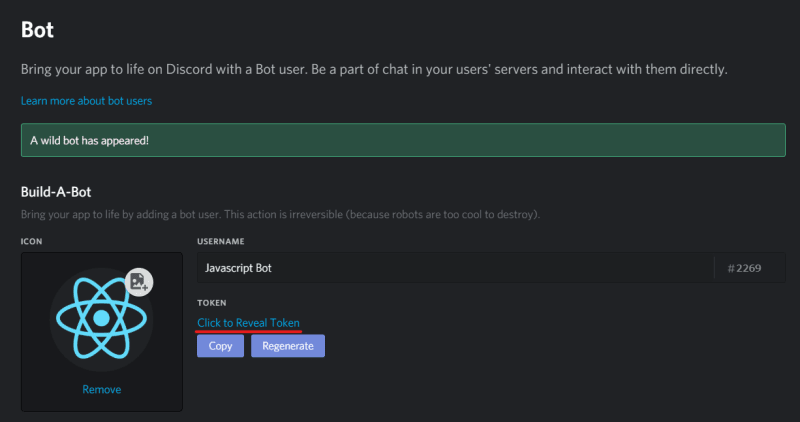Regenerate the bot token
Viewport: 800px width, 422px height.
[288, 346]
